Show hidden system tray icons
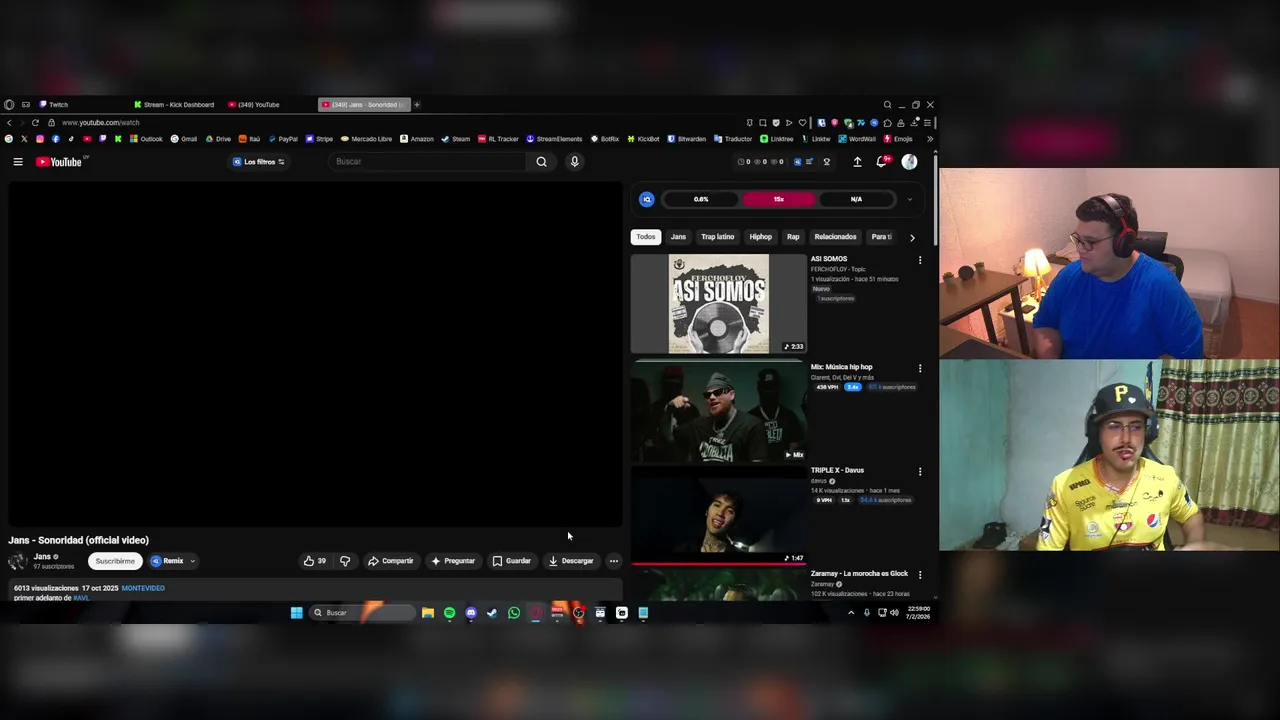 851,613
